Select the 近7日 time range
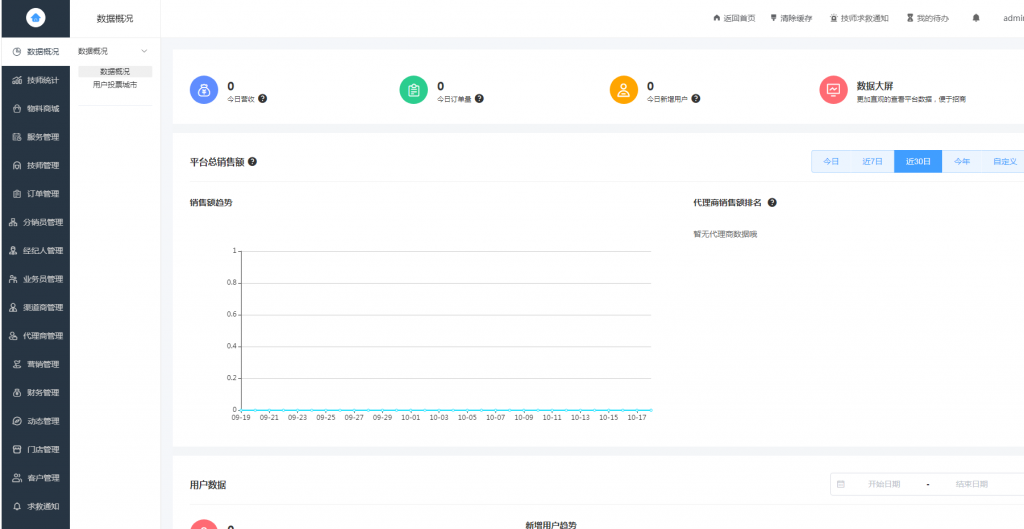This screenshot has width=1024, height=529. click(872, 161)
